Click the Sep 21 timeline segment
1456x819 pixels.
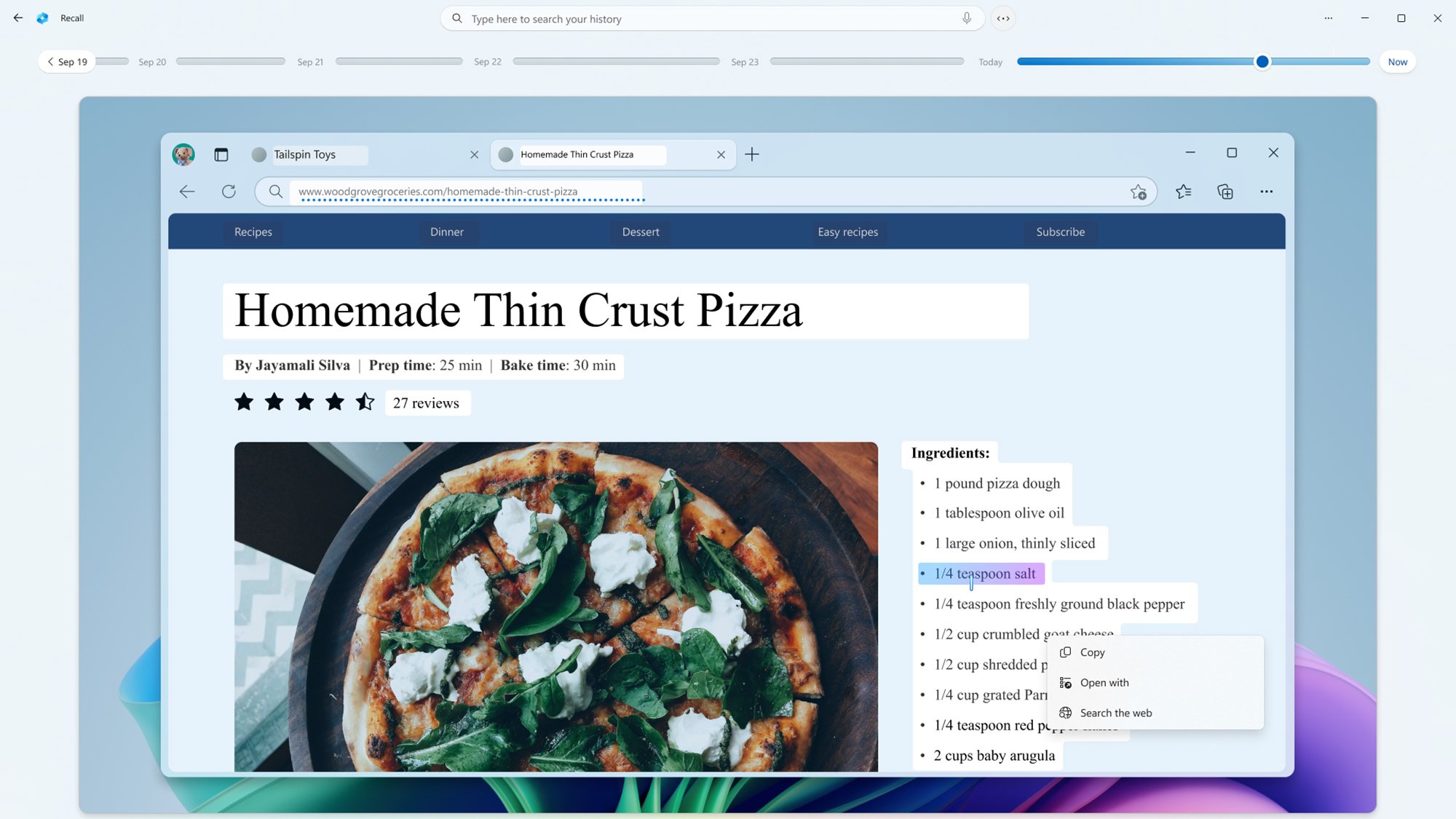[x=399, y=62]
